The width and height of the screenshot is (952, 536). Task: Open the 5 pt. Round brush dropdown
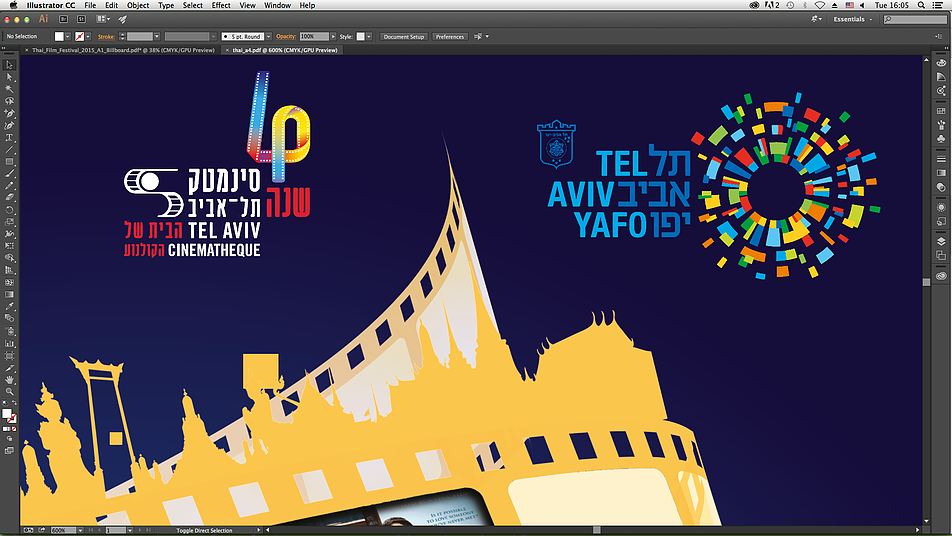268,37
